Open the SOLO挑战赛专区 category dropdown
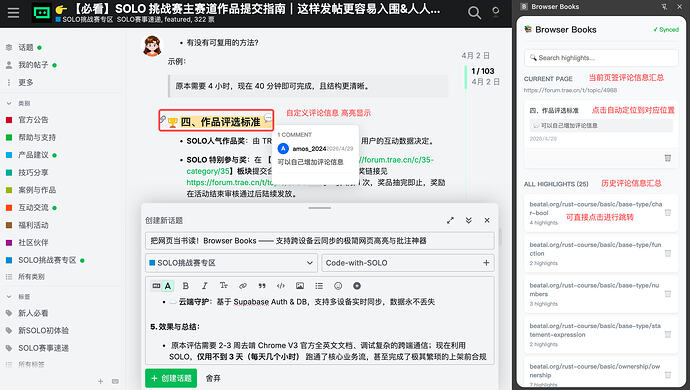 pyautogui.click(x=231, y=263)
